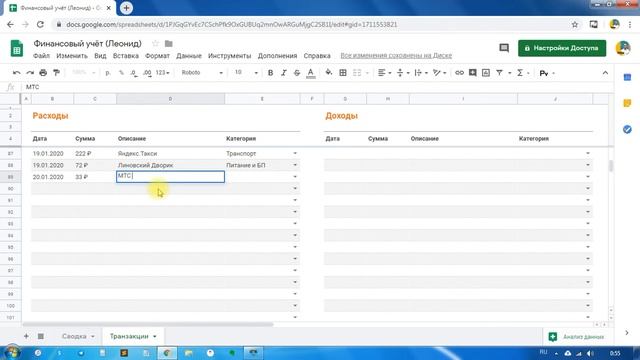Increase decimal places button
The height and width of the screenshot is (360, 640).
(147, 73)
